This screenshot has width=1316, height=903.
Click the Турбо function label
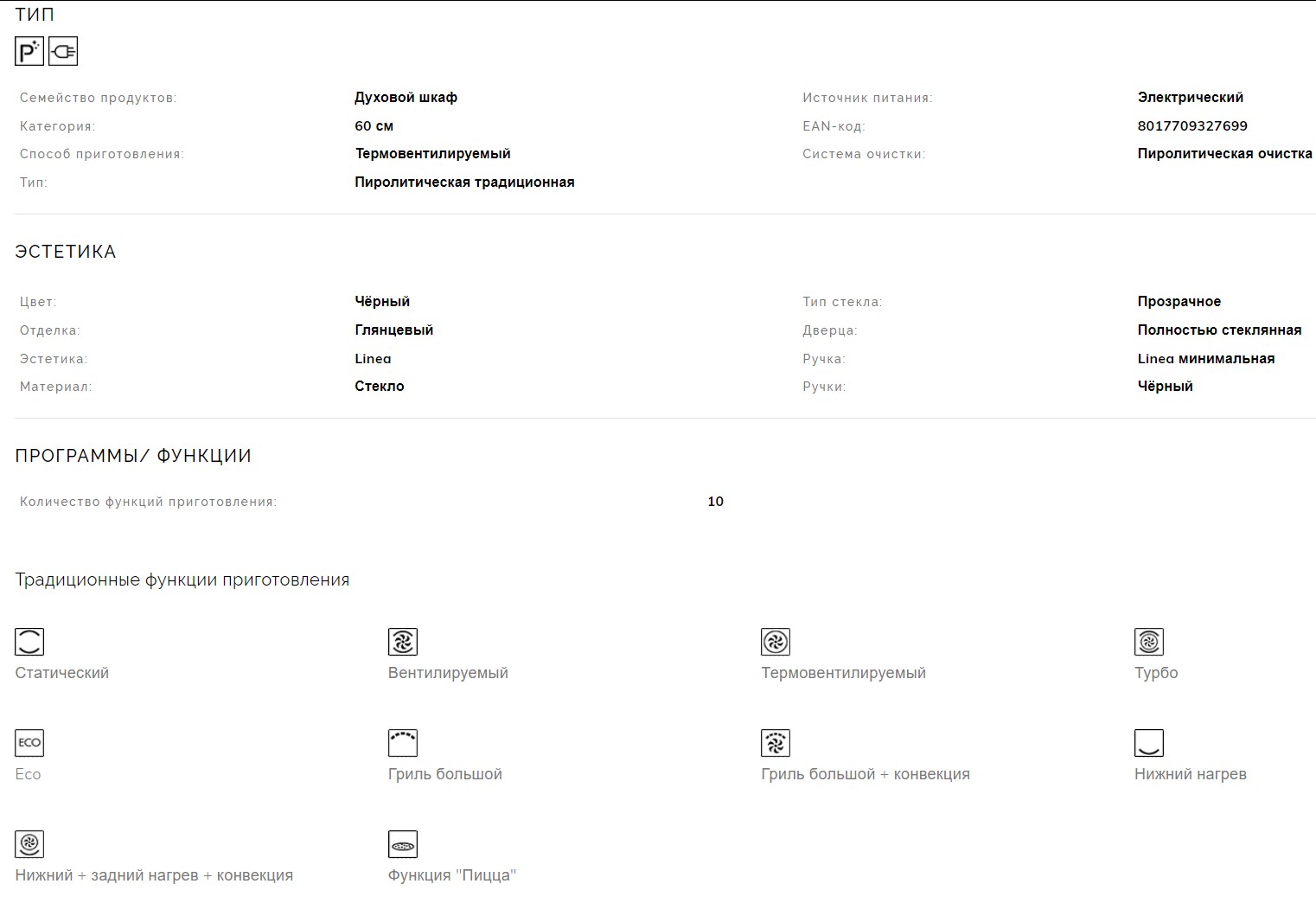(1156, 673)
